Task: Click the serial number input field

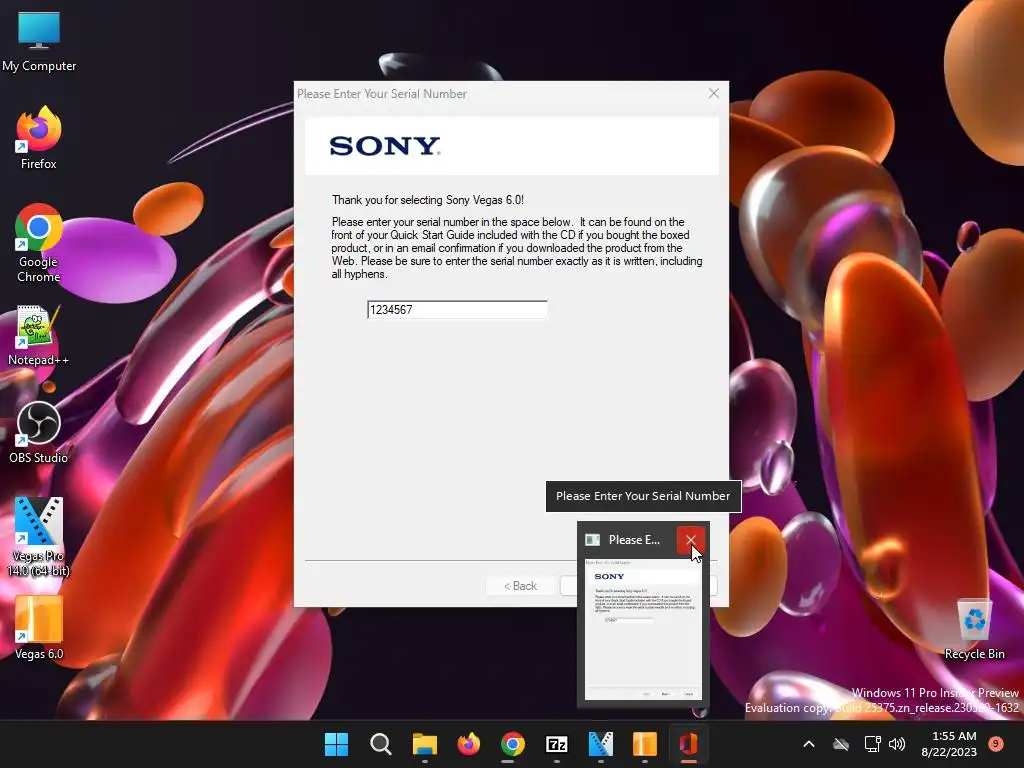Action: [457, 310]
